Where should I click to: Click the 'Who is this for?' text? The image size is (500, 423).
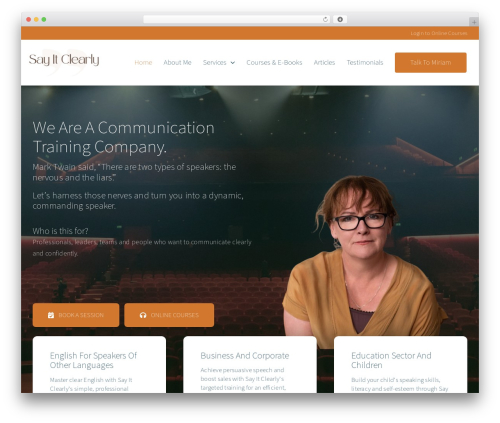point(60,231)
